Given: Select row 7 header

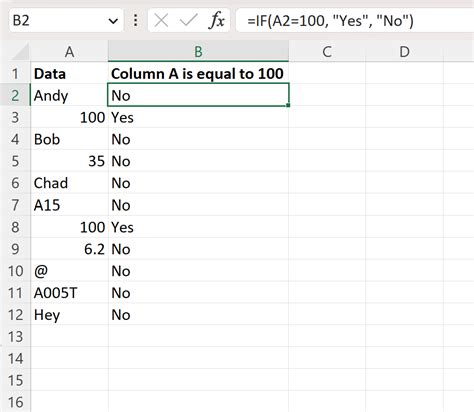Looking at the screenshot, I should pos(15,205).
